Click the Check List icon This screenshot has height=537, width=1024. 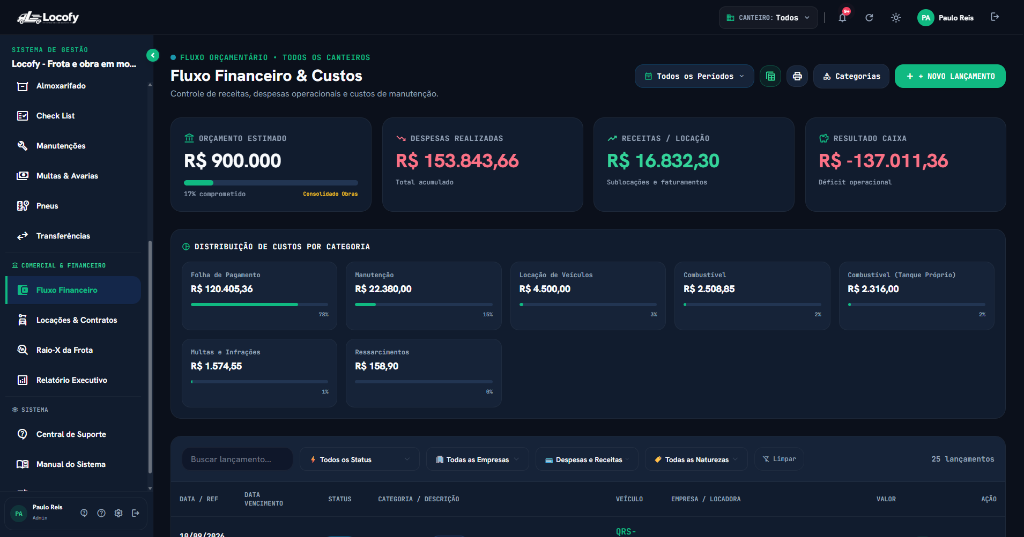click(22, 116)
